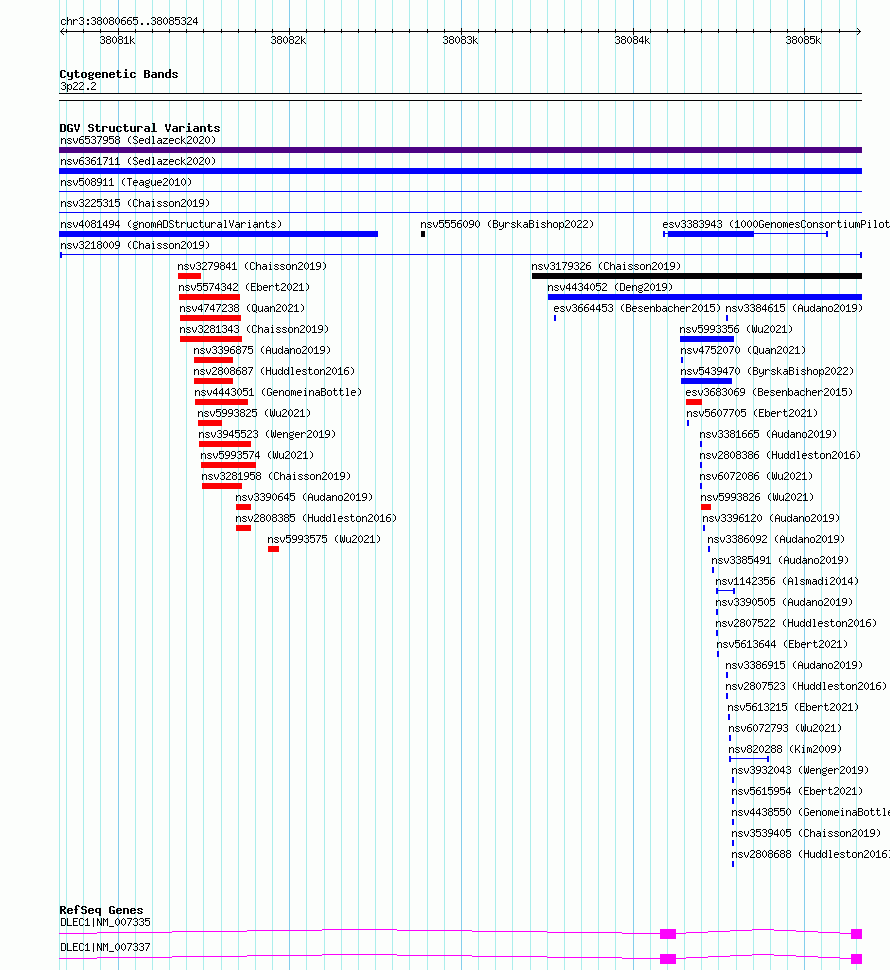Click nsv508911 (Teague2010) label

click(x=126, y=182)
